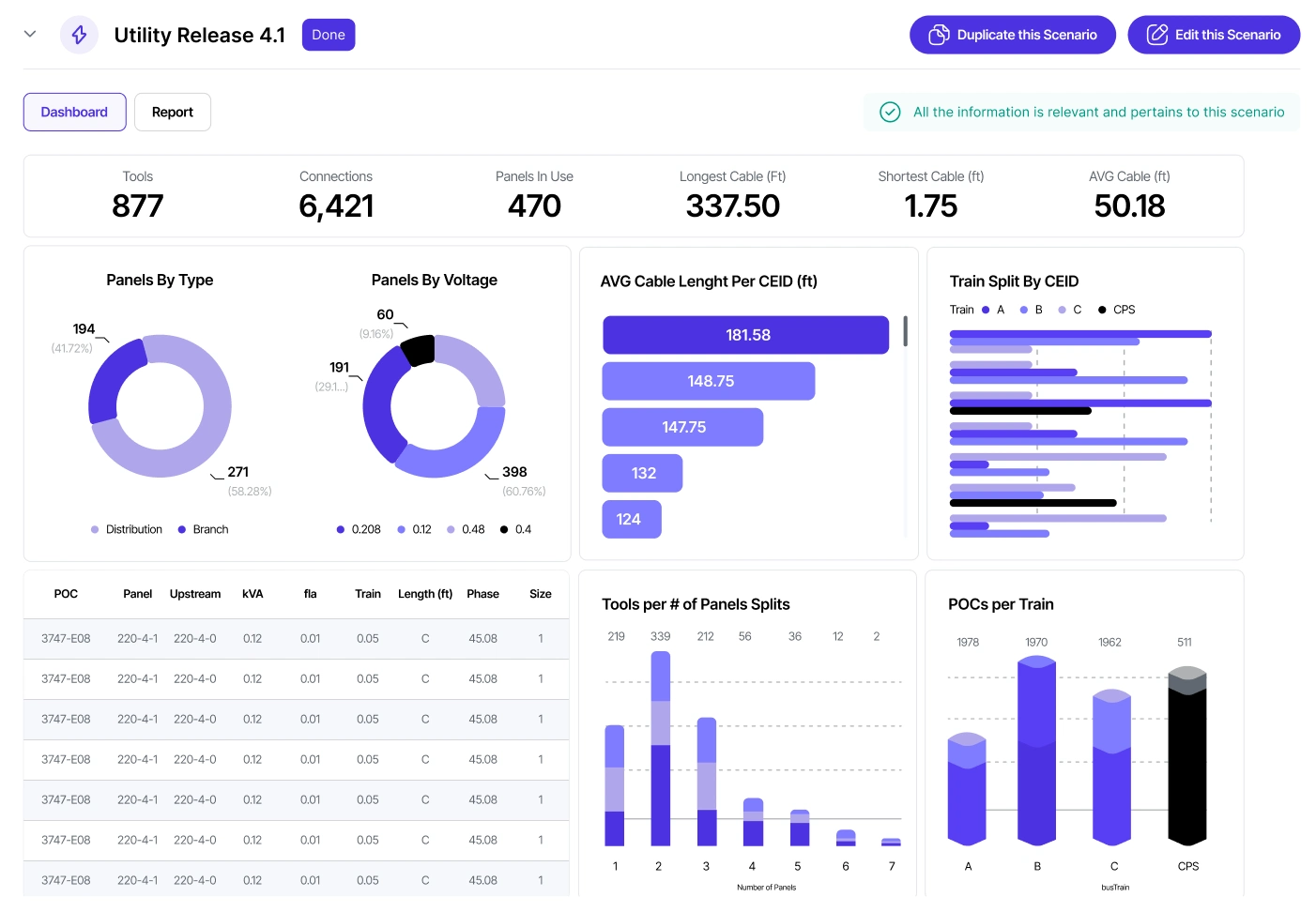The image size is (1316, 912).
Task: Click the Connections value 6,421
Action: point(336,205)
